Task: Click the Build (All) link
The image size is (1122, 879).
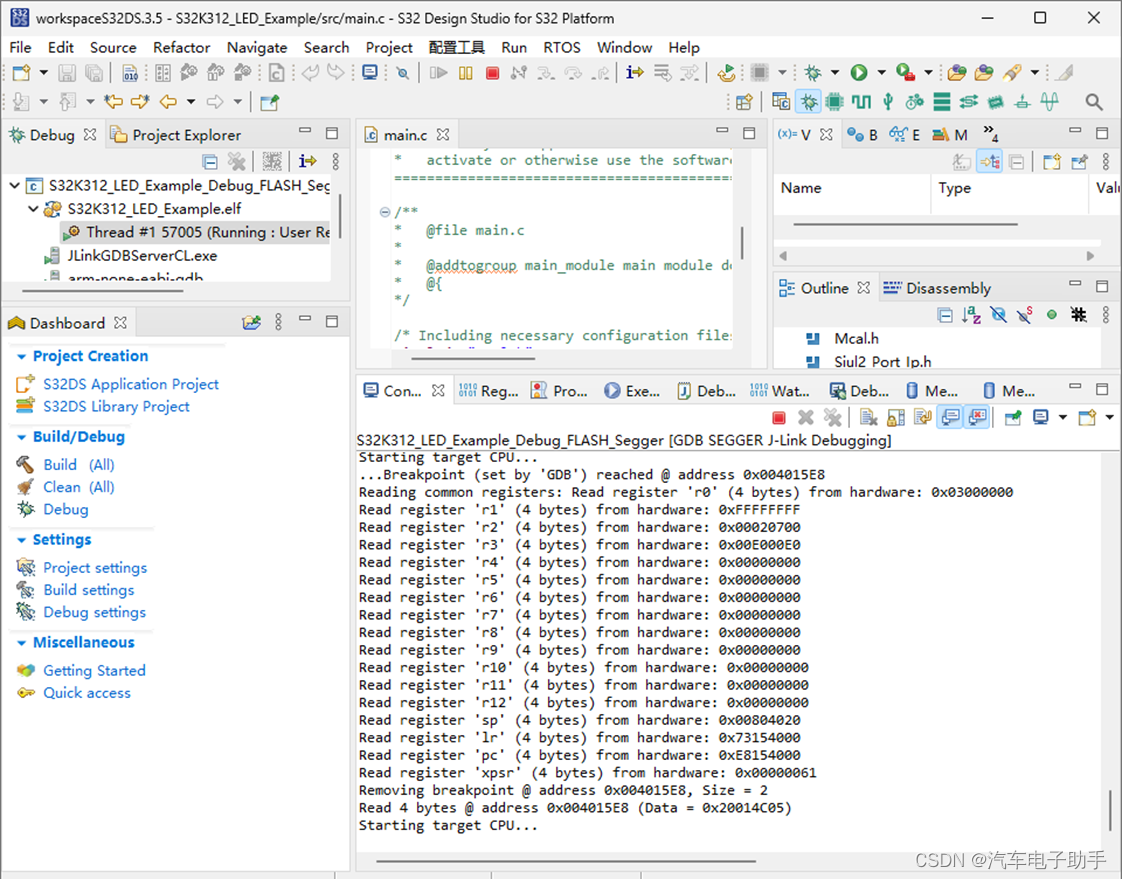Action: tap(79, 465)
